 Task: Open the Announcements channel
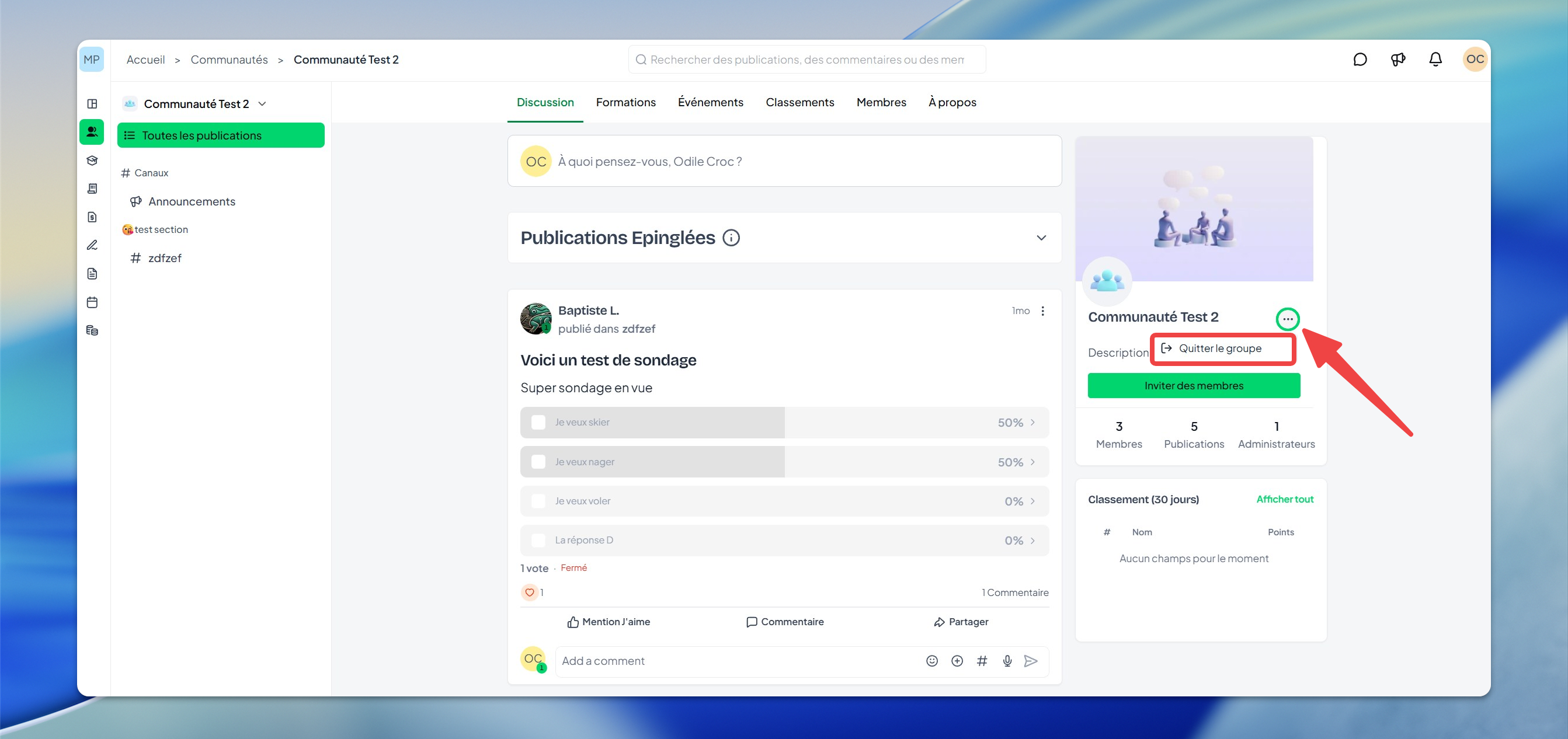[x=183, y=201]
